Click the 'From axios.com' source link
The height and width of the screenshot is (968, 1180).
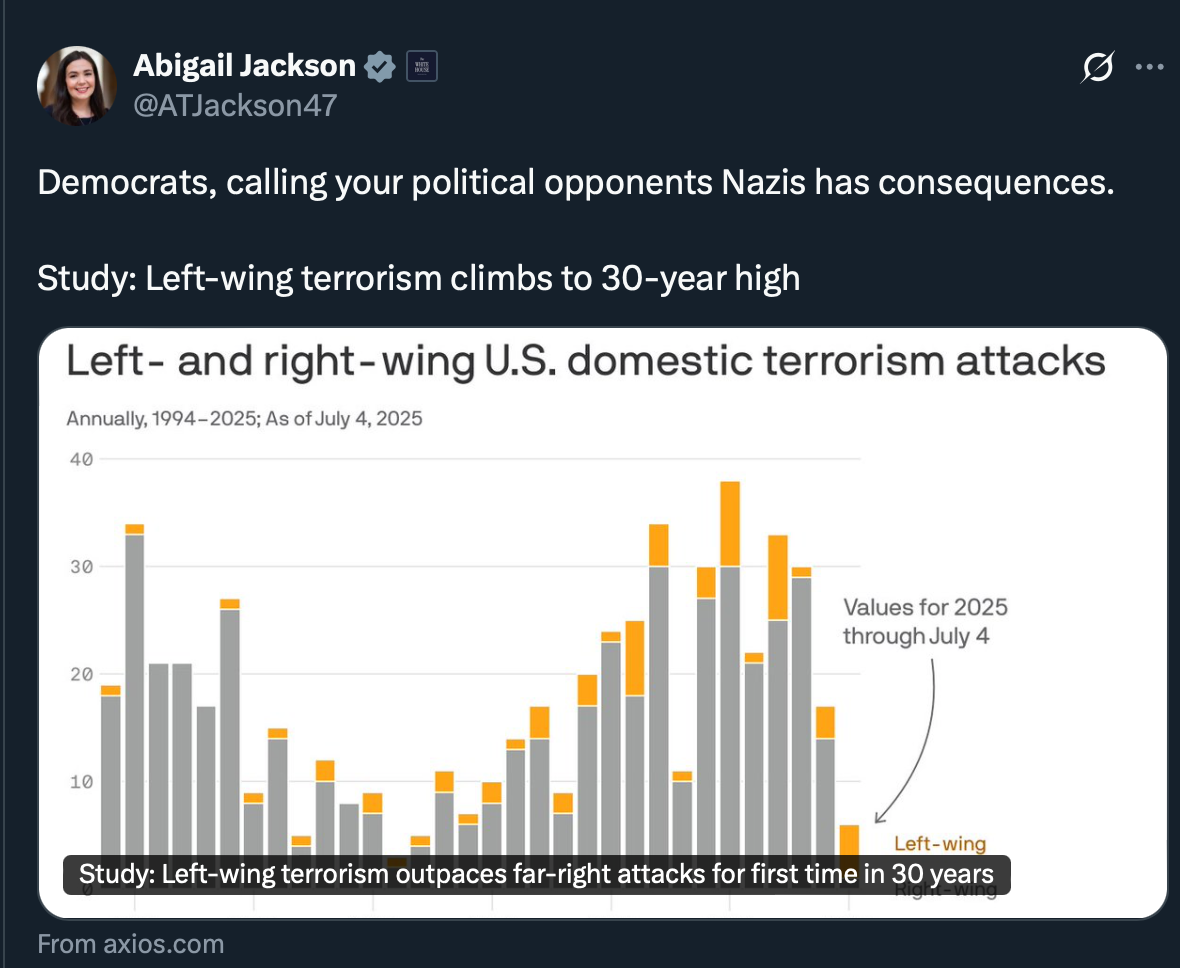pos(130,944)
